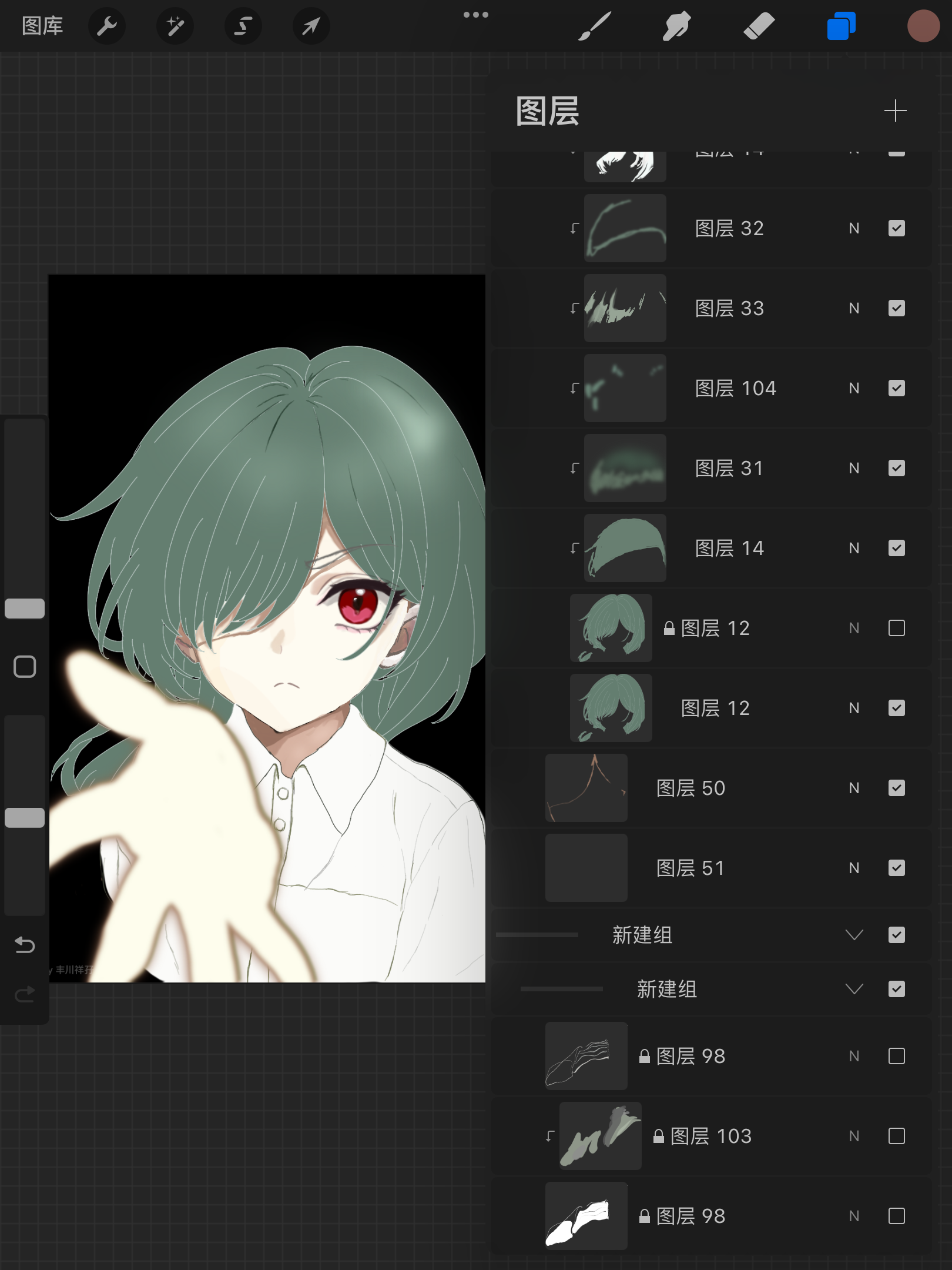The width and height of the screenshot is (952, 1270).
Task: Activate the Transform arrow tool
Action: (311, 26)
